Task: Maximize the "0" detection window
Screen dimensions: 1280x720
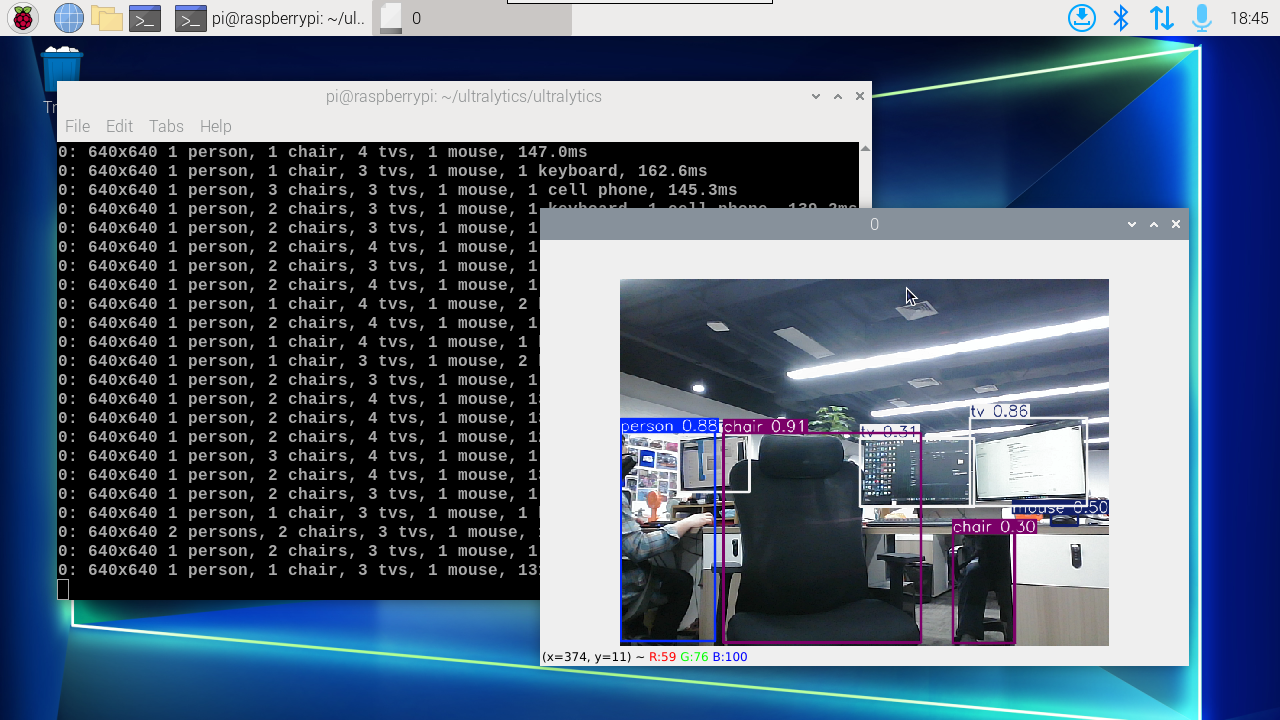Action: [x=1154, y=224]
